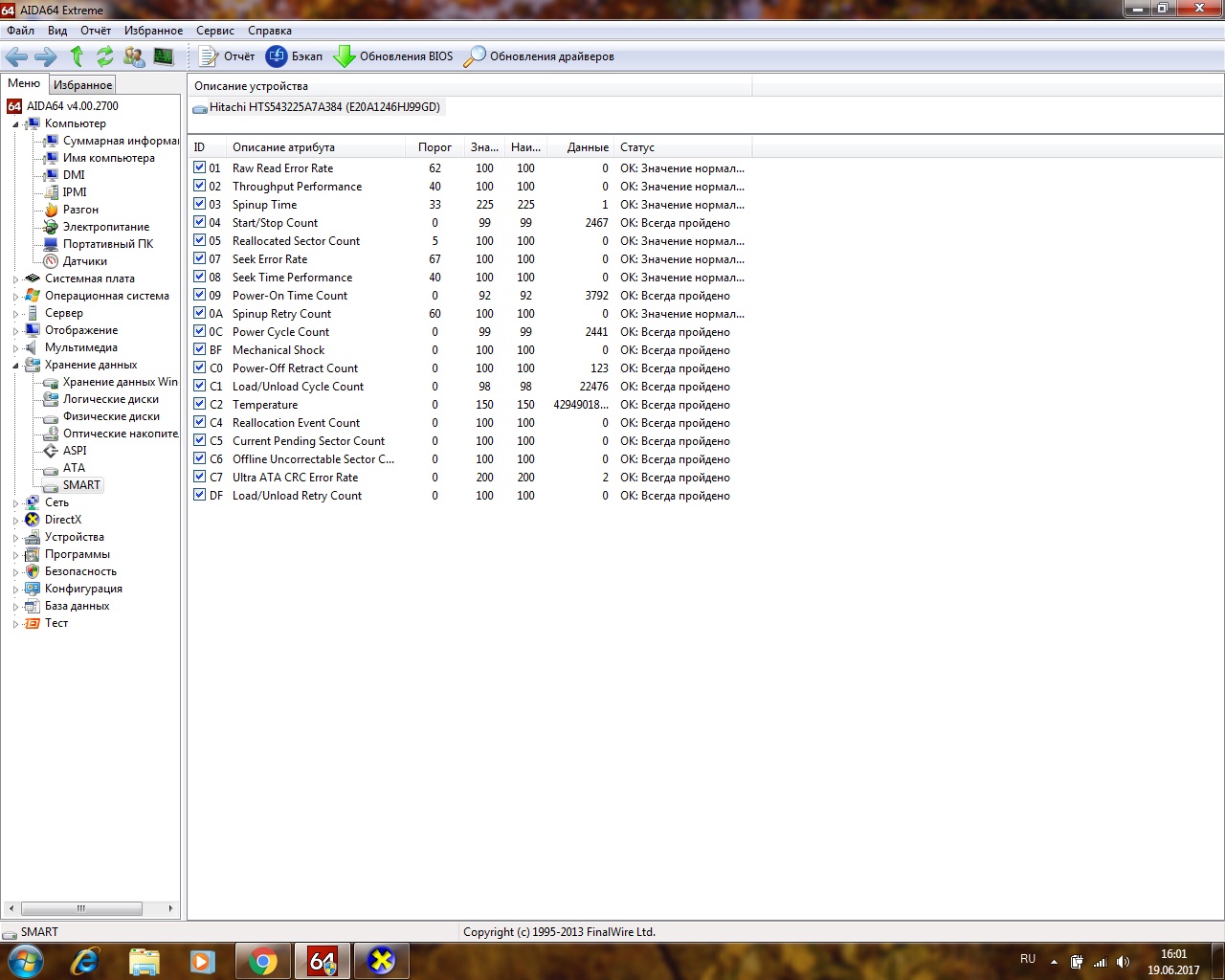Open the Справка menu

(270, 31)
